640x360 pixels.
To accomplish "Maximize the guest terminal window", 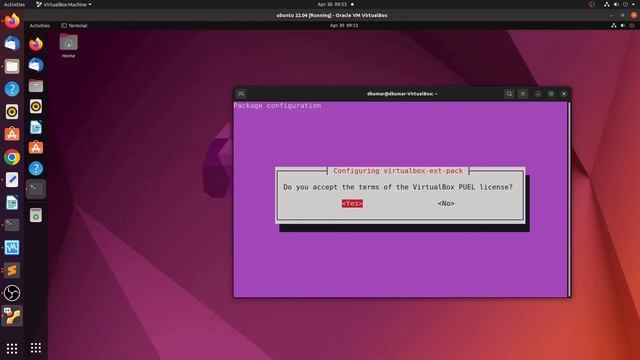I will 551,94.
